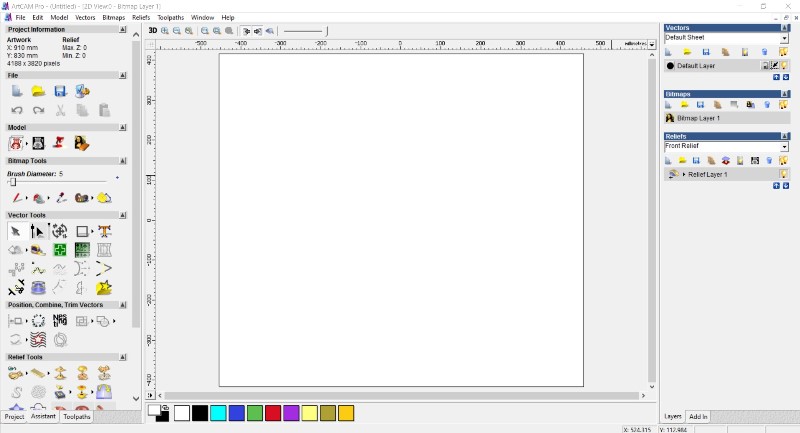Choose the Node Editing tool

pos(37,232)
